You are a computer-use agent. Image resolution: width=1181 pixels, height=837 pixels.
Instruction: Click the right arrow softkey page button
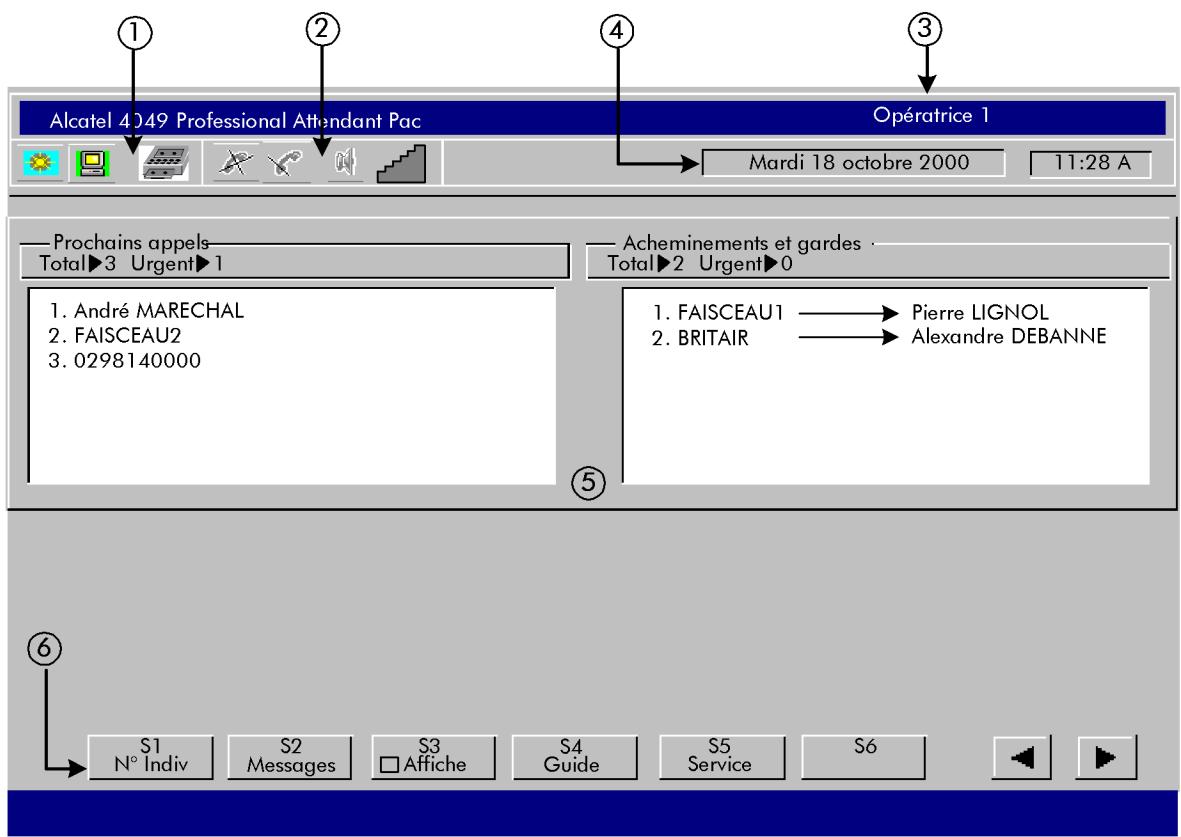(x=1106, y=757)
